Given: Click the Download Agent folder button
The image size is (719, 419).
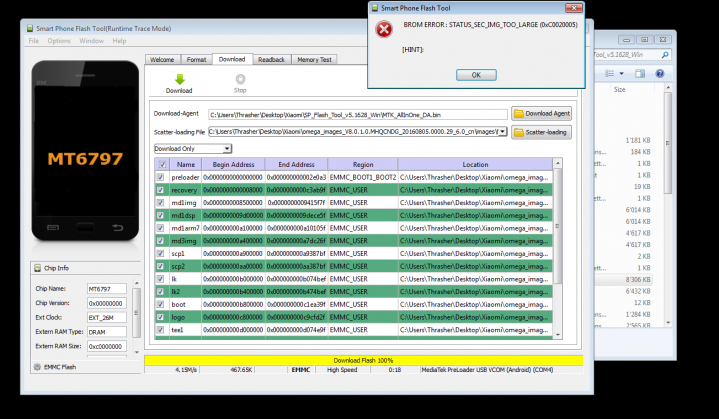Looking at the screenshot, I should (x=541, y=114).
